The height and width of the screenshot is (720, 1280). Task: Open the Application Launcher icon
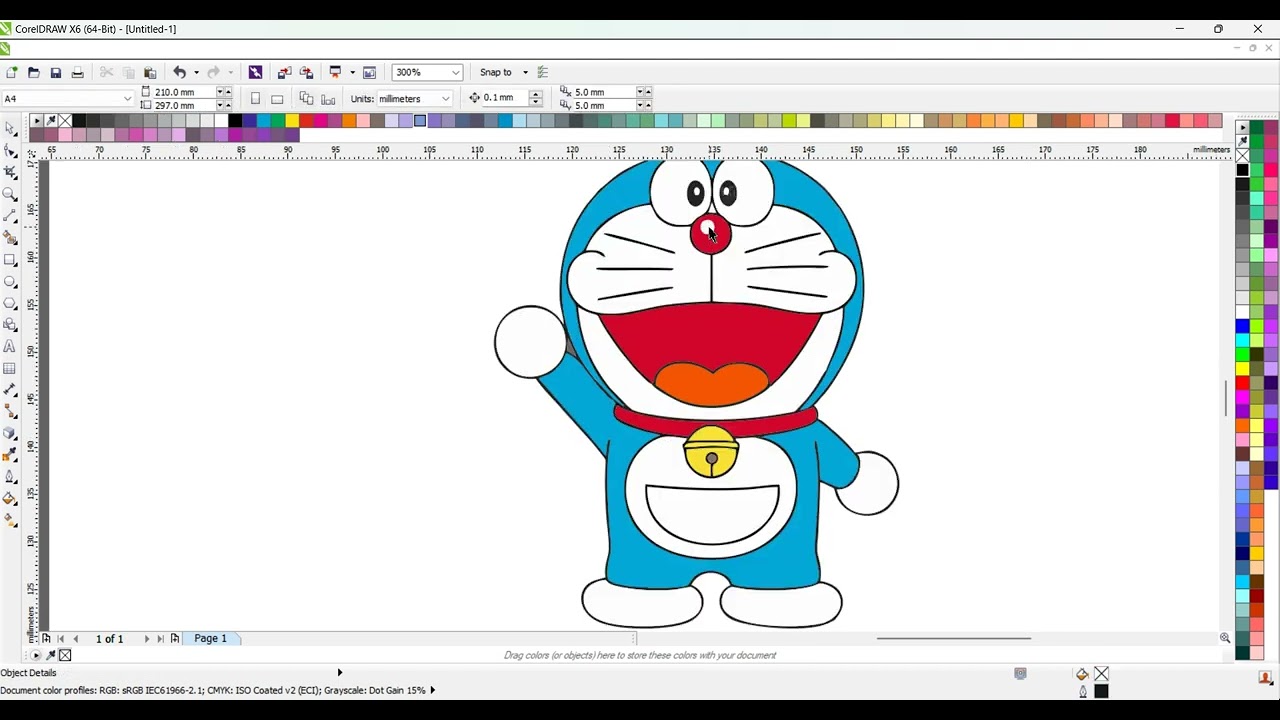tap(336, 72)
